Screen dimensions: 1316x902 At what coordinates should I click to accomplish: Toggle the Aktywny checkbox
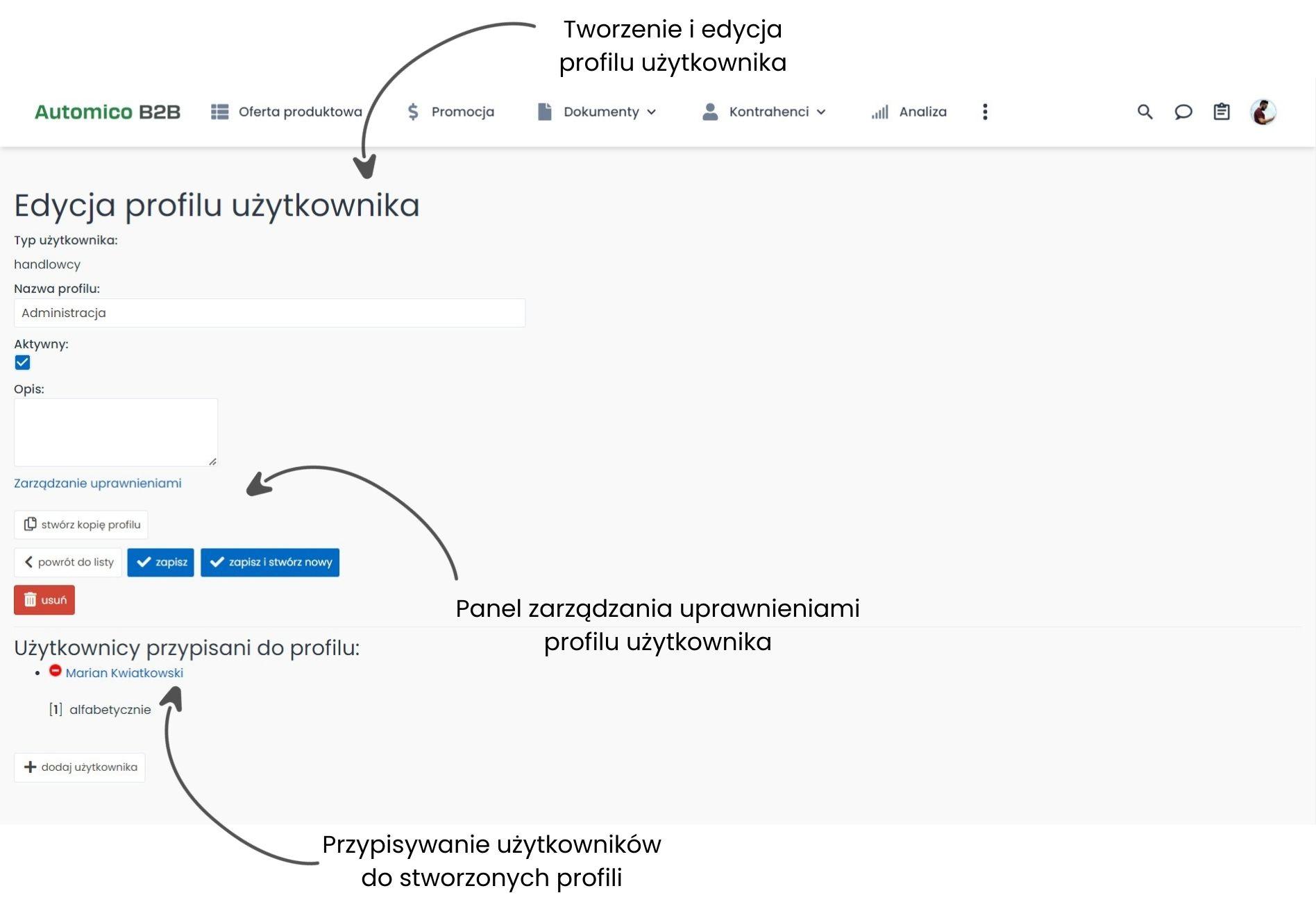point(22,362)
